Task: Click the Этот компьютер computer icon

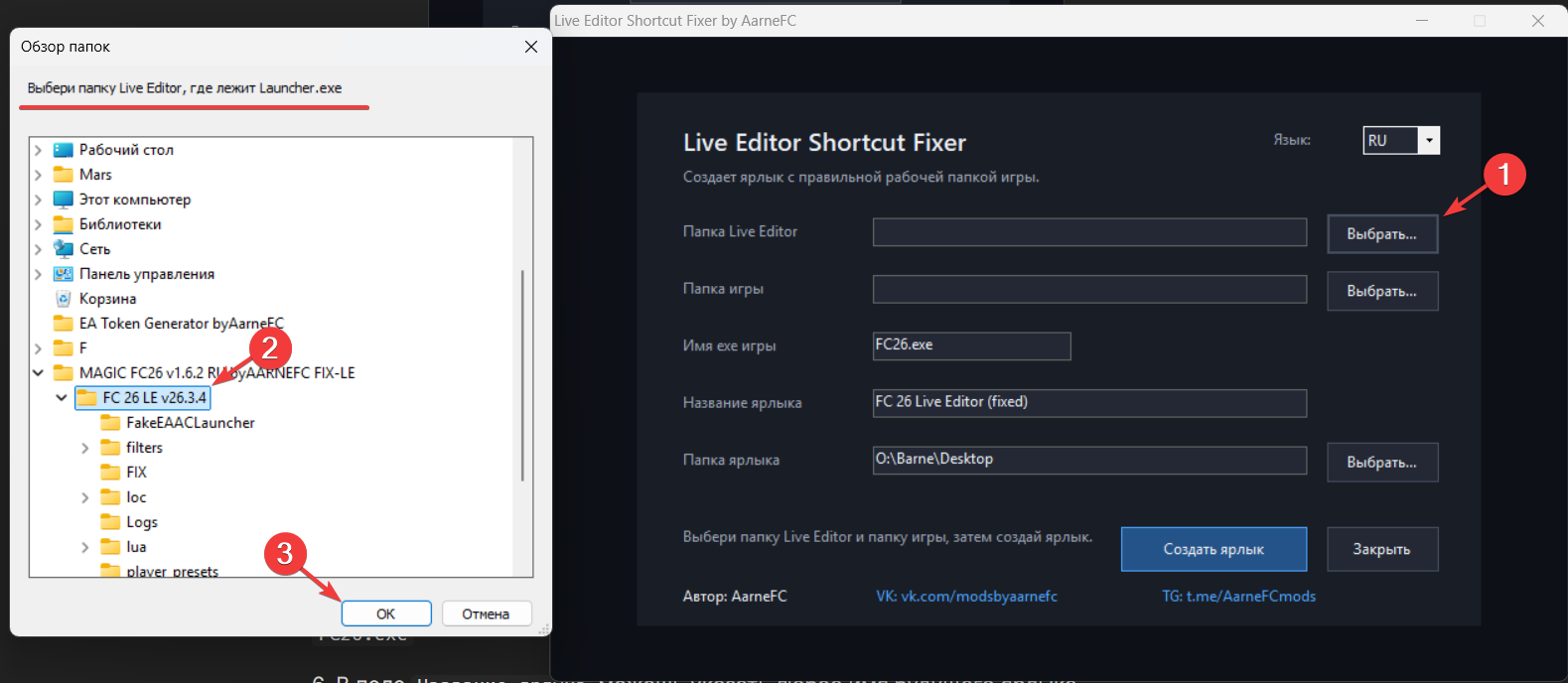Action: 64,200
